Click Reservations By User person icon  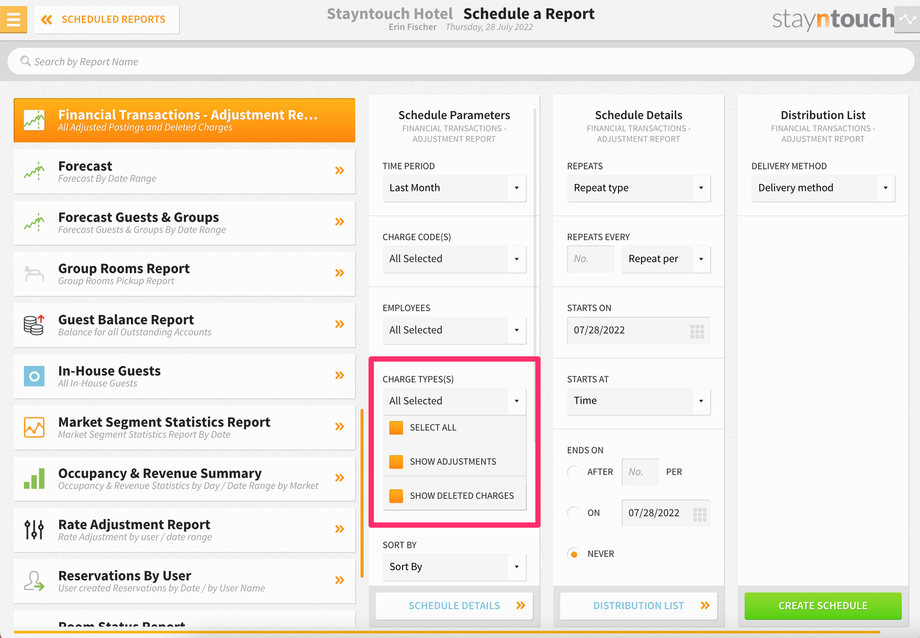(x=34, y=580)
